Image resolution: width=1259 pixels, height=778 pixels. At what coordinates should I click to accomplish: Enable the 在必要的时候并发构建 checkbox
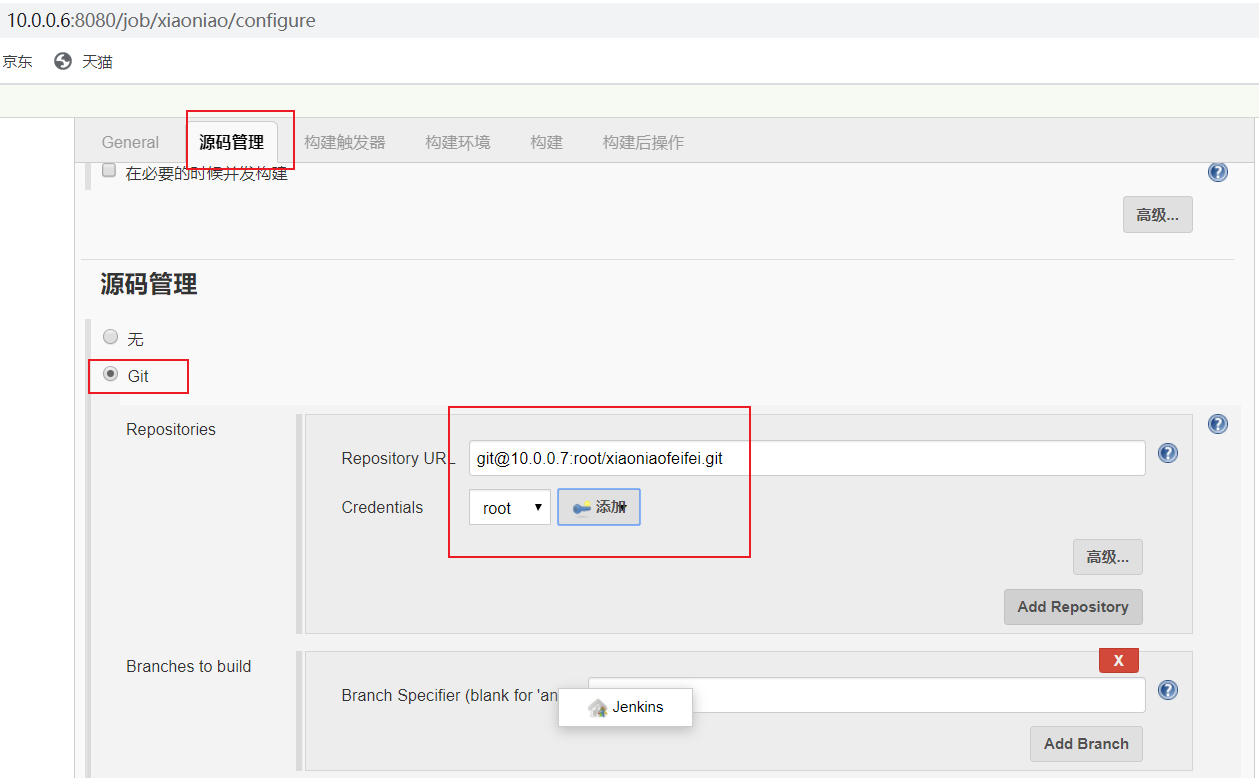click(109, 171)
